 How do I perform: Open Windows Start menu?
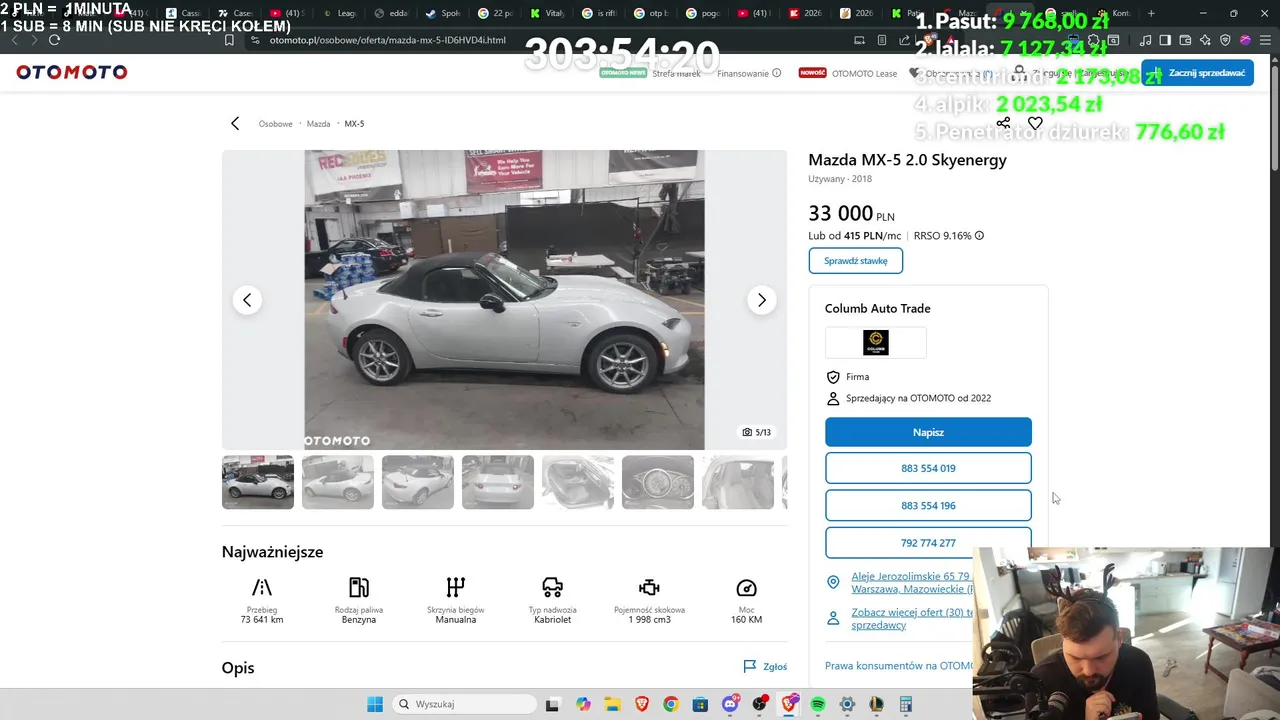(375, 704)
